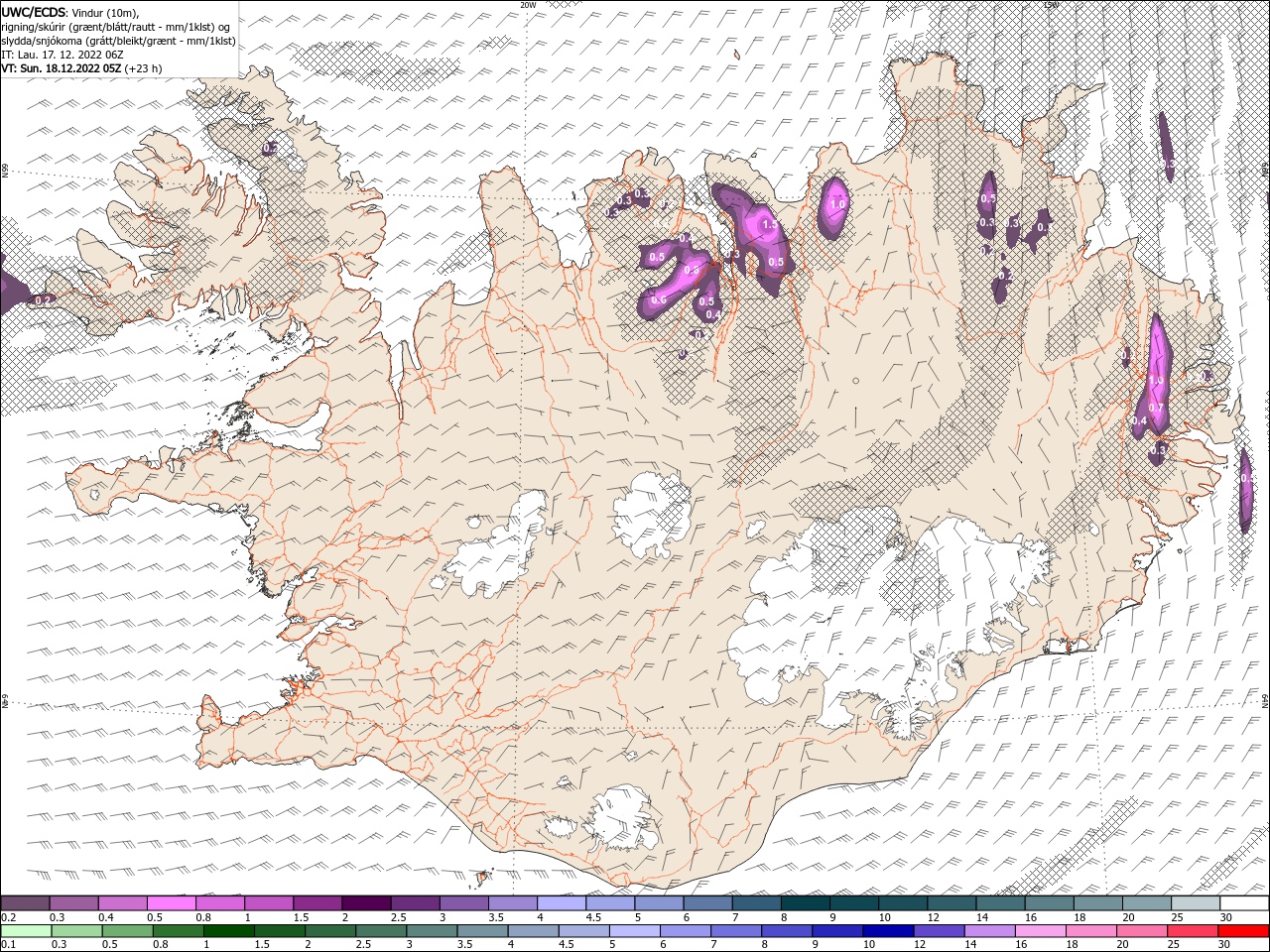Select the 25 crimson swatch on the rain scale
1270x952 pixels.
coord(1193,931)
